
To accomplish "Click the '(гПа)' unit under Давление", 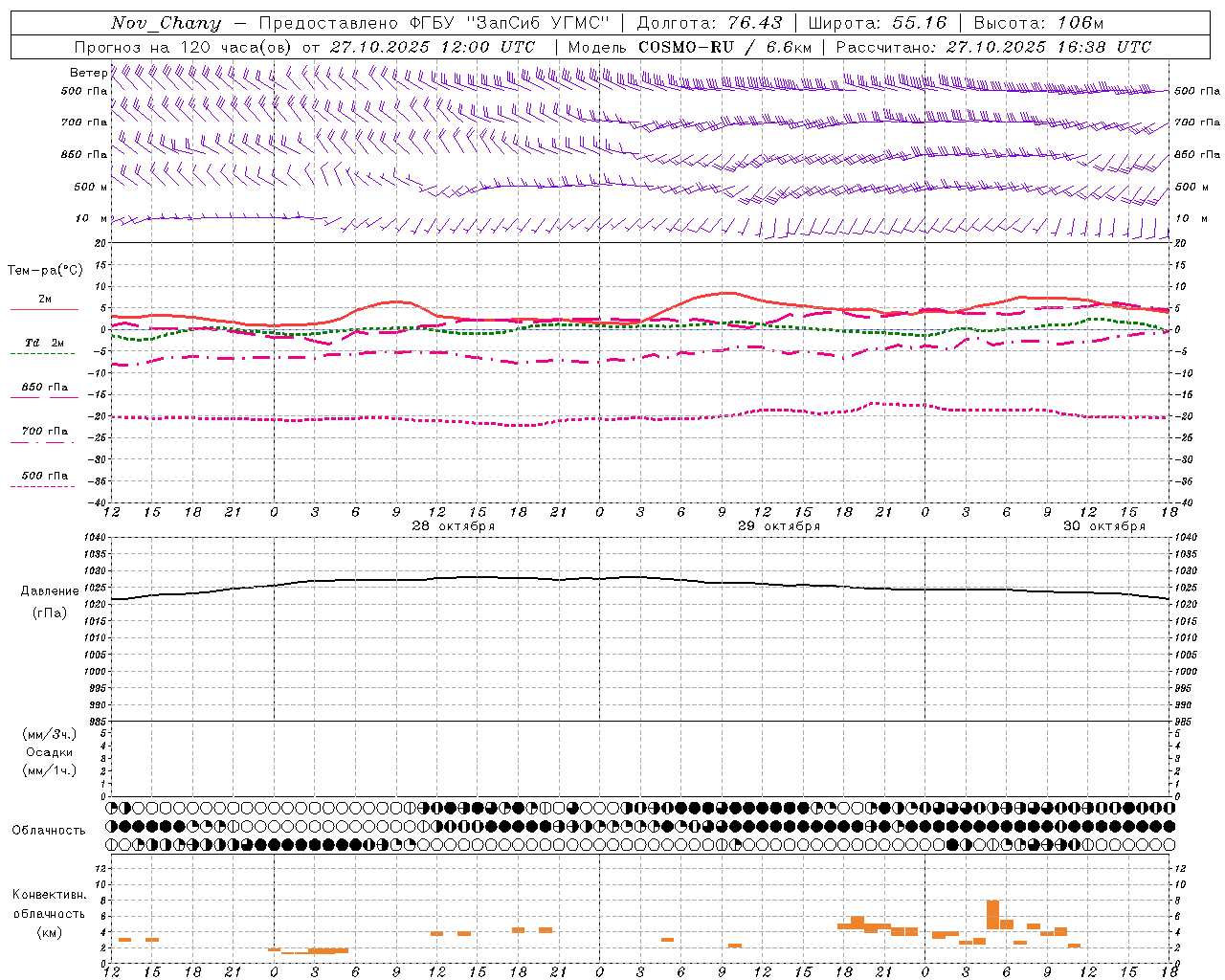I will pyautogui.click(x=50, y=613).
